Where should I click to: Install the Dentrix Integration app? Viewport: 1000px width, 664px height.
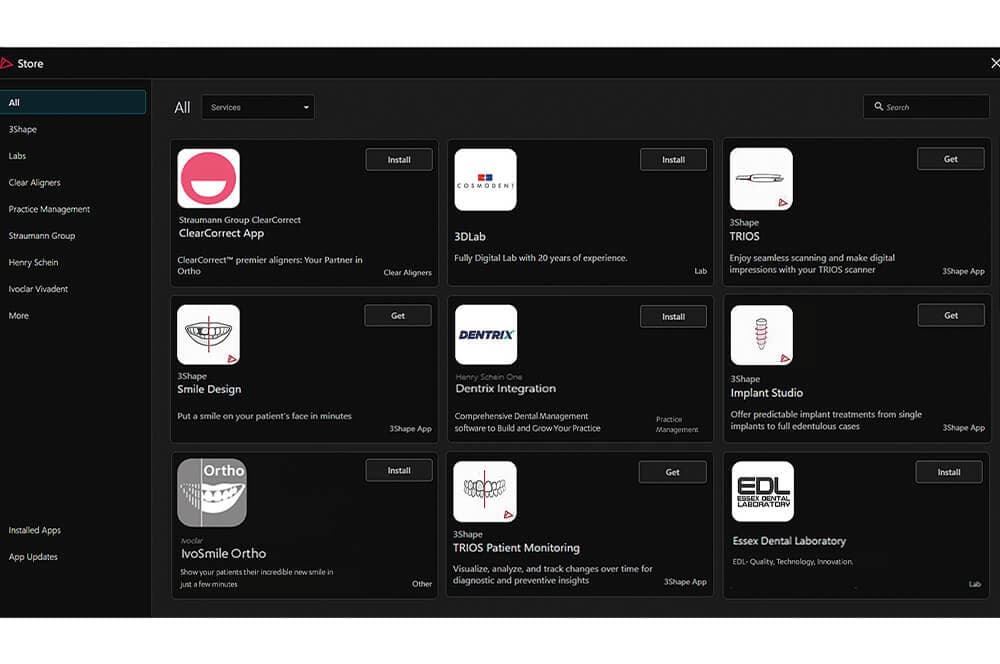pos(673,317)
